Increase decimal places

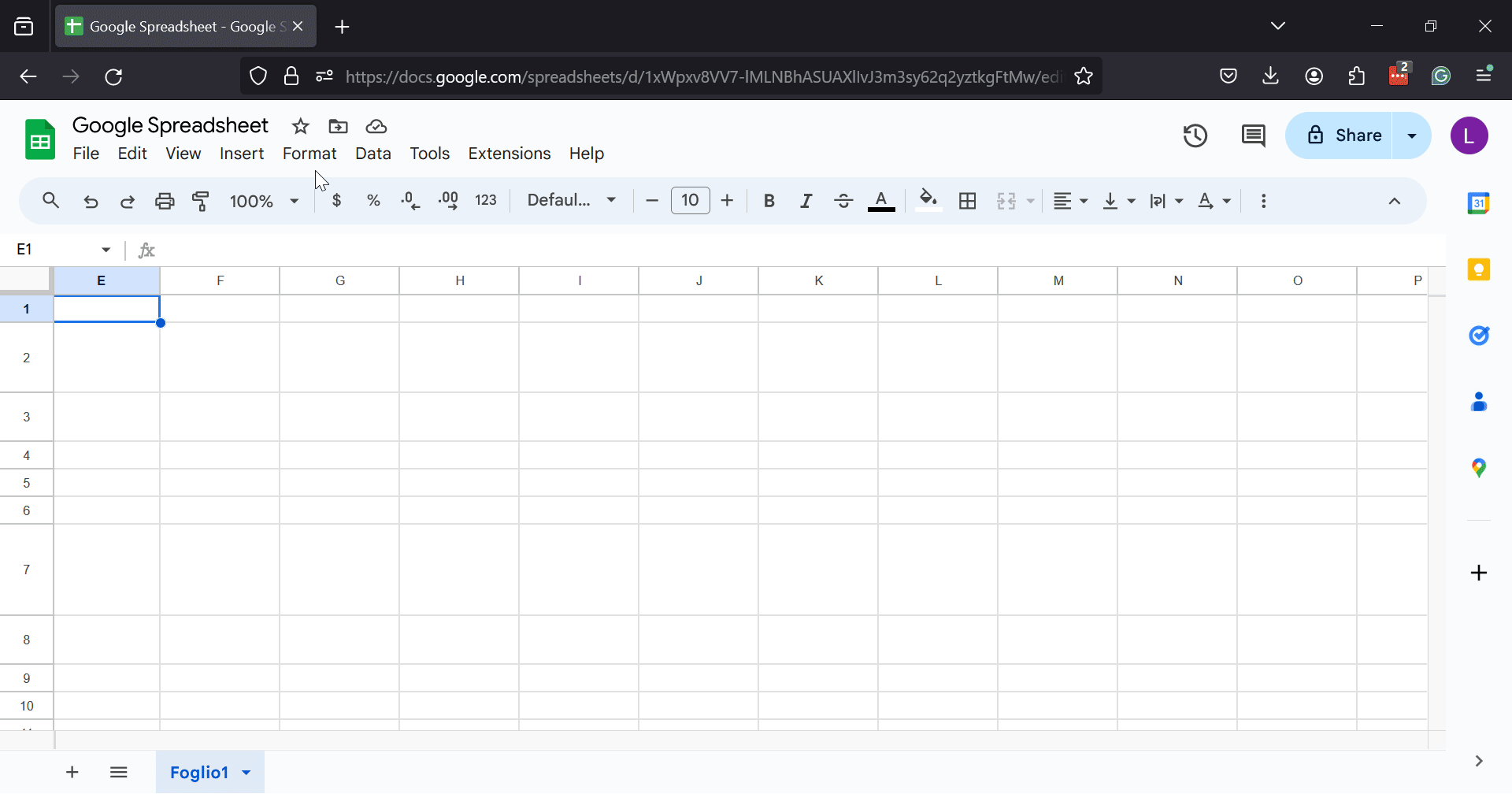tap(447, 201)
